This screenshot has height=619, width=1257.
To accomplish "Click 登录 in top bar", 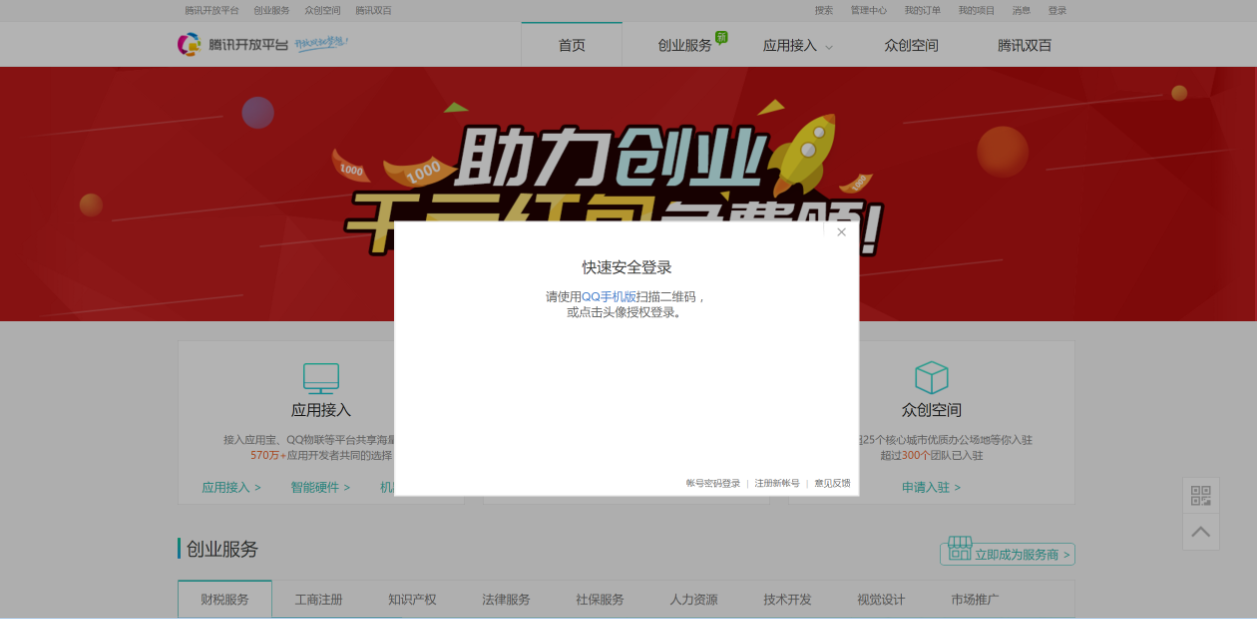I will click(1057, 10).
